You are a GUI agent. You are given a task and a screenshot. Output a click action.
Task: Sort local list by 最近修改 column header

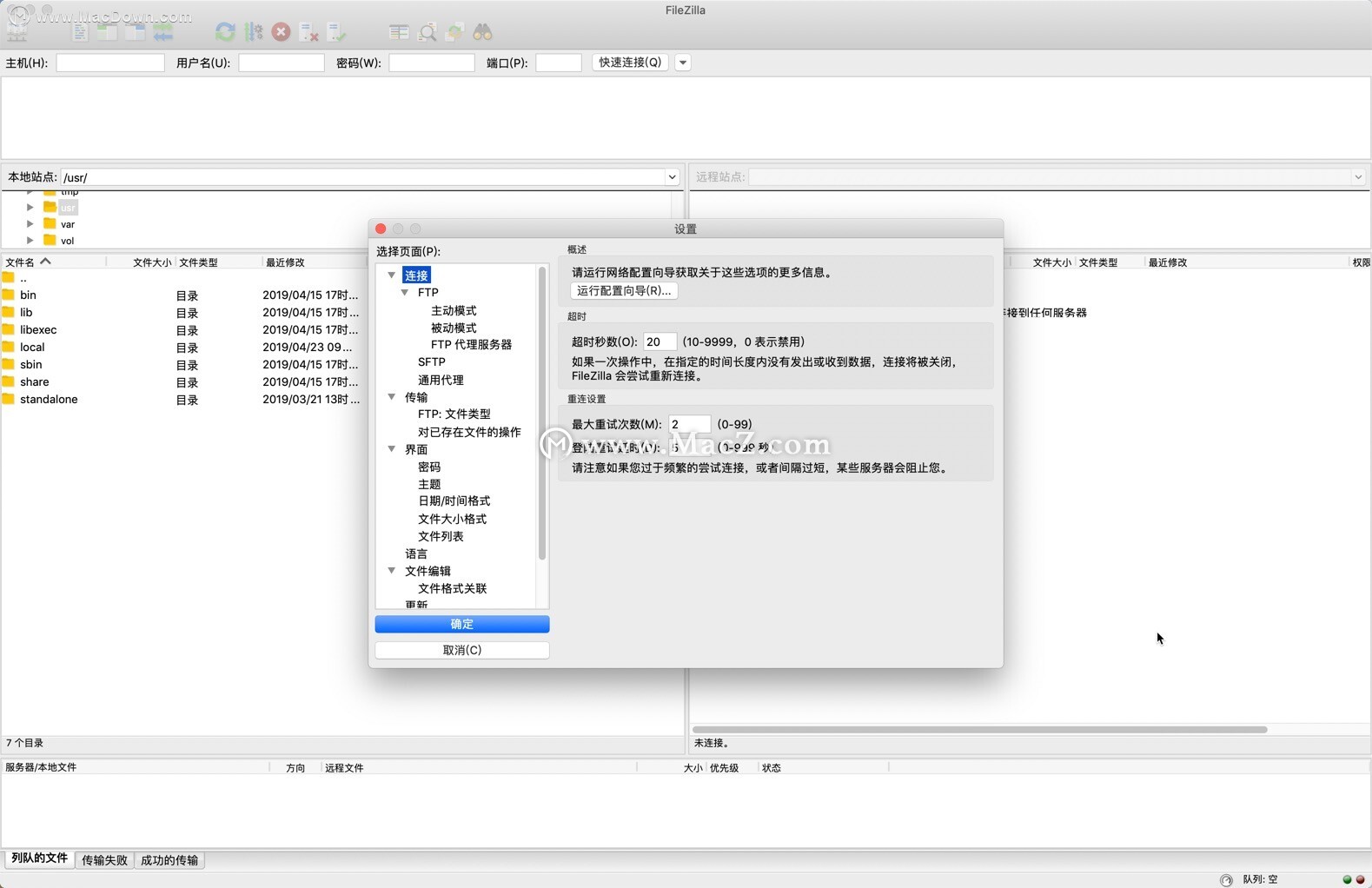pyautogui.click(x=313, y=262)
